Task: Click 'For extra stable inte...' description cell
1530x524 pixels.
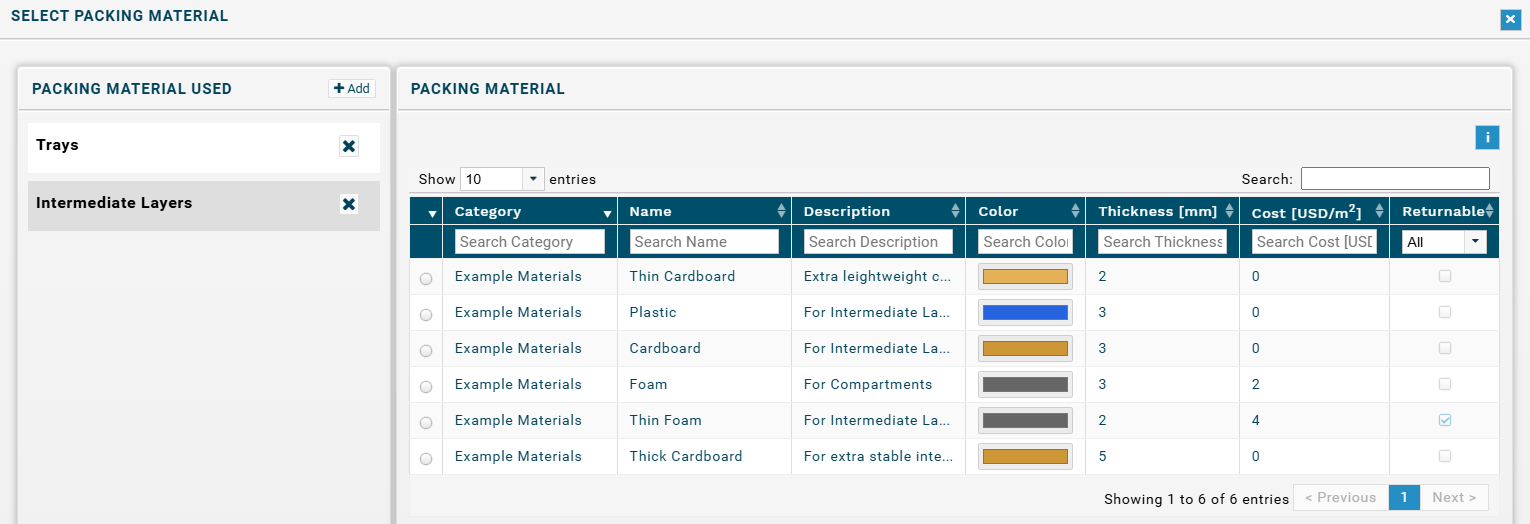Action: 877,456
